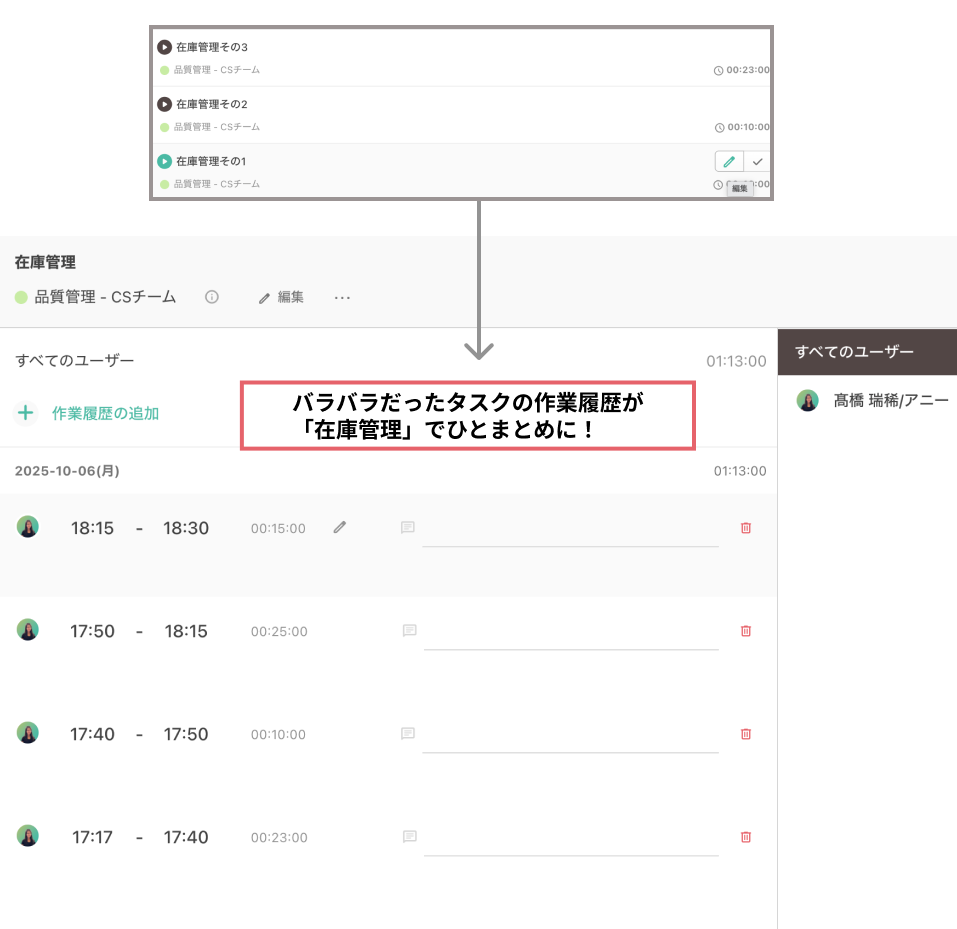This screenshot has height=929, width=957.
Task: Type a memo in the 18:15 entry field
Action: (570, 532)
